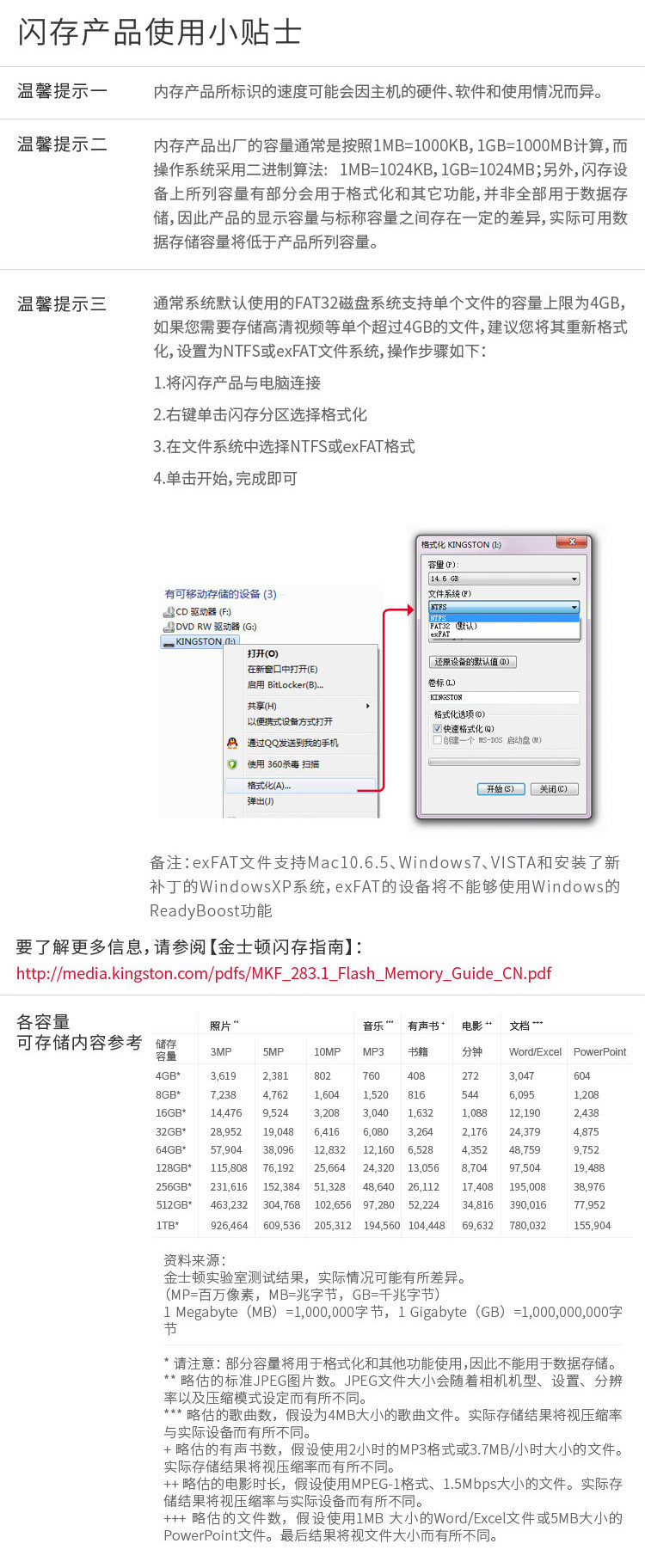
Task: Click the 1TB* row label
Action: (x=168, y=1226)
